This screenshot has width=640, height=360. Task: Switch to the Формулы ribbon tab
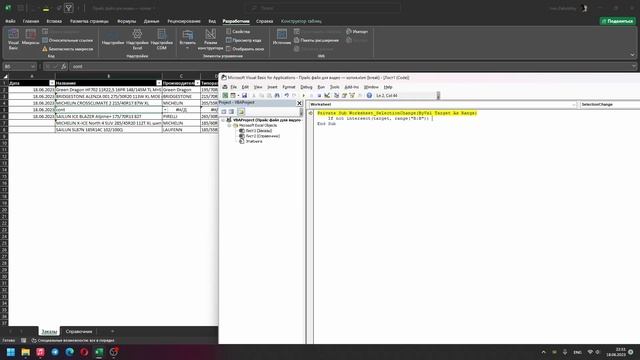click(x=127, y=21)
